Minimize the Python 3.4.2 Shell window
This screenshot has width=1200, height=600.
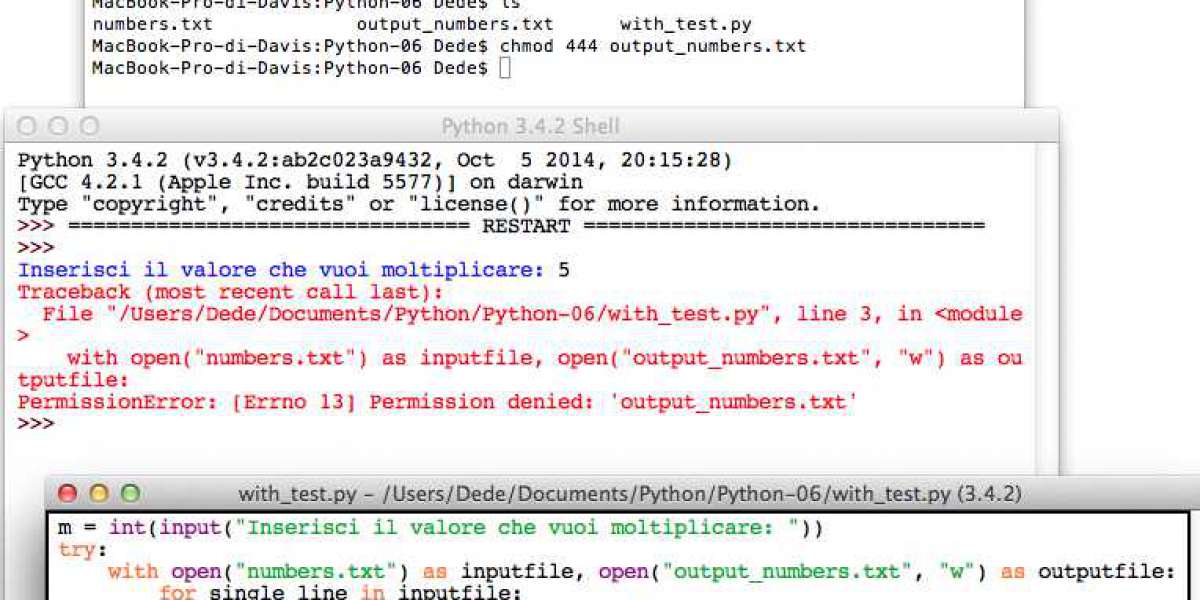coord(58,126)
